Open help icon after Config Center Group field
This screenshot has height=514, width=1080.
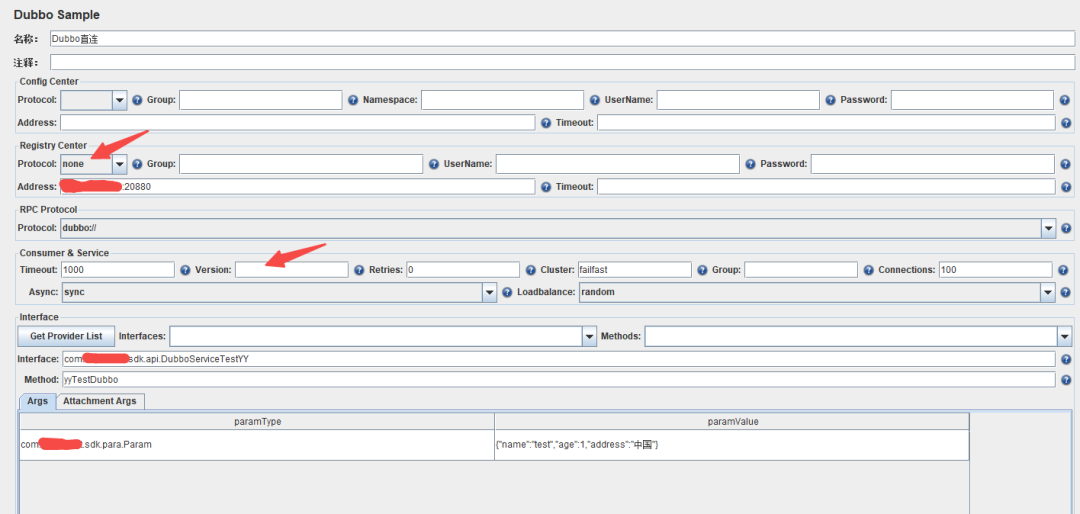tap(353, 100)
